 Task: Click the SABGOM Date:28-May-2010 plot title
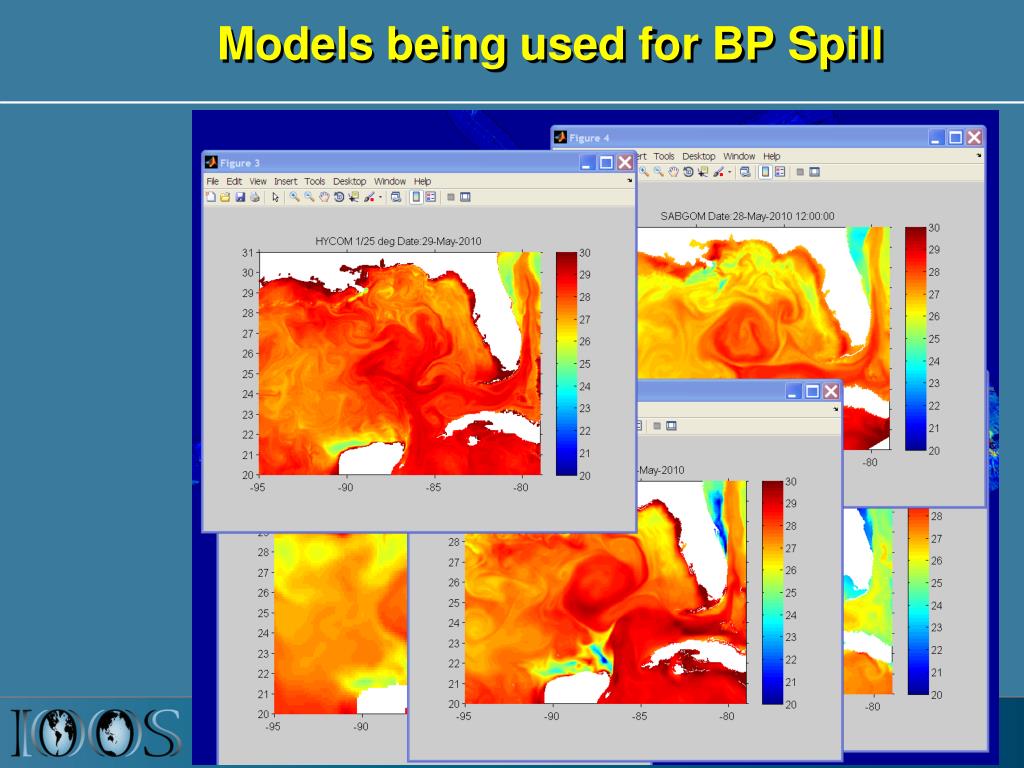[x=747, y=216]
